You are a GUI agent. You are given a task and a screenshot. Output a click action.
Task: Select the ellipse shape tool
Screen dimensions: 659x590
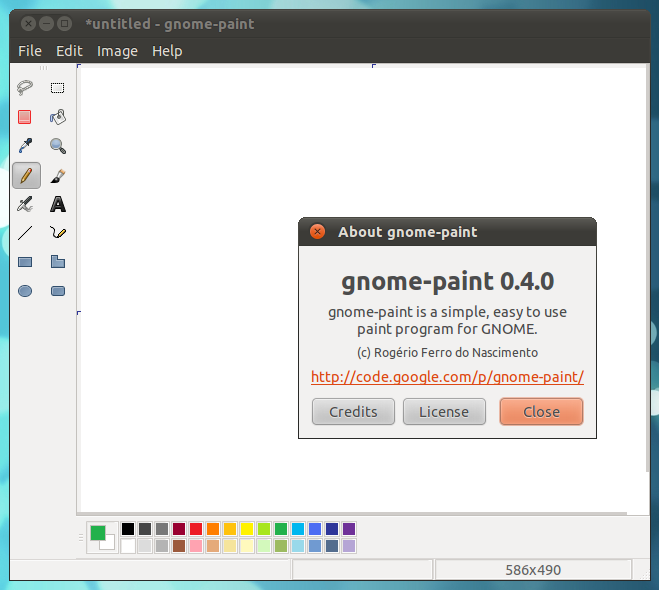point(25,291)
